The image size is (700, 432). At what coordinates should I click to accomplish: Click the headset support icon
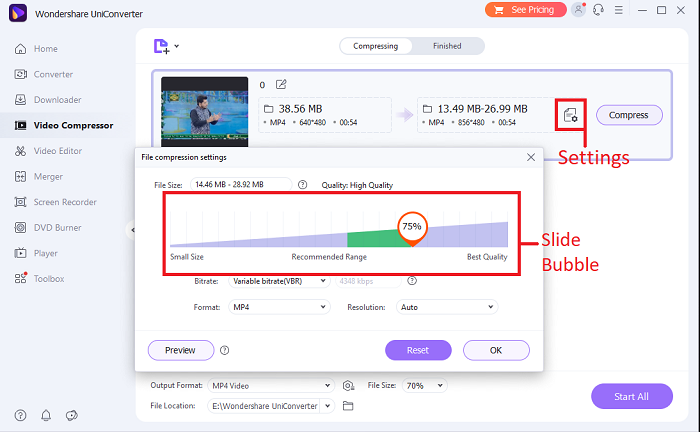click(598, 10)
